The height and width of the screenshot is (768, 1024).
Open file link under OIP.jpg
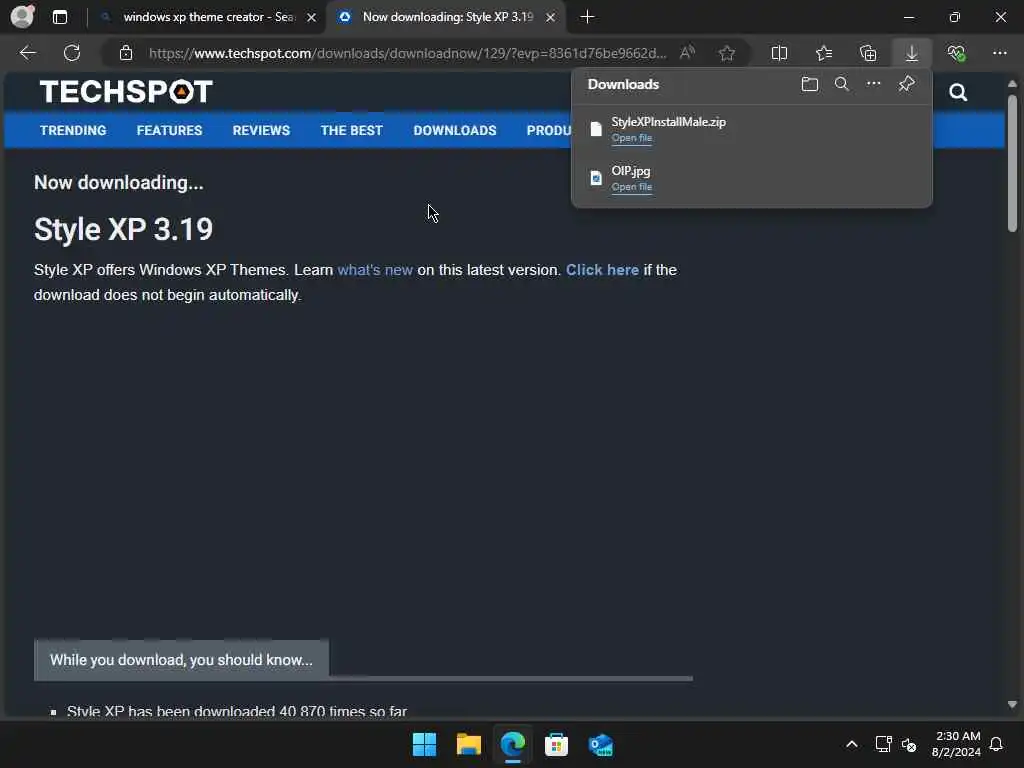click(632, 187)
